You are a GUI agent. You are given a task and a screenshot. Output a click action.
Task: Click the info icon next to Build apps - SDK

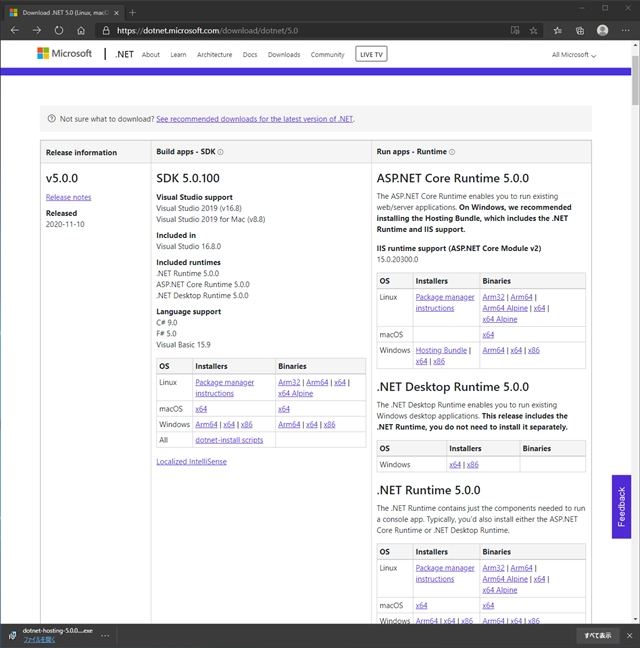pyautogui.click(x=220, y=152)
